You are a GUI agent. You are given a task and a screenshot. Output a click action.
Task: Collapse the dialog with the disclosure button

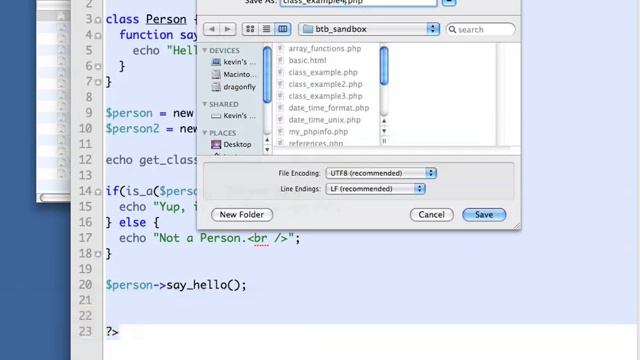(x=449, y=2)
